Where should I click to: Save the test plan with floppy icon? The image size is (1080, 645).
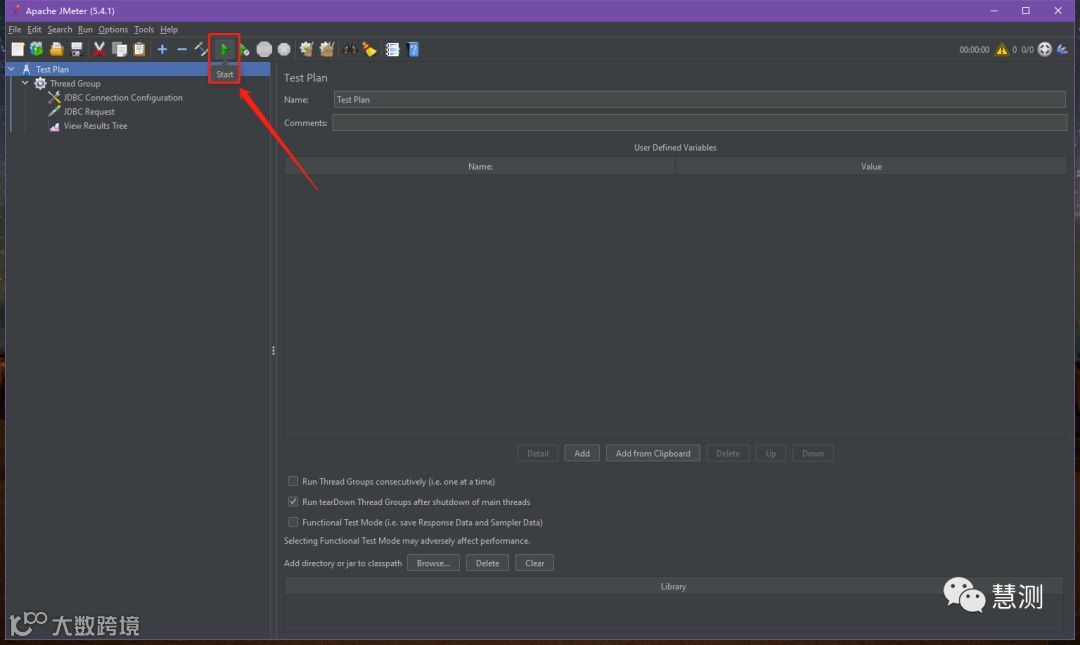click(x=76, y=49)
